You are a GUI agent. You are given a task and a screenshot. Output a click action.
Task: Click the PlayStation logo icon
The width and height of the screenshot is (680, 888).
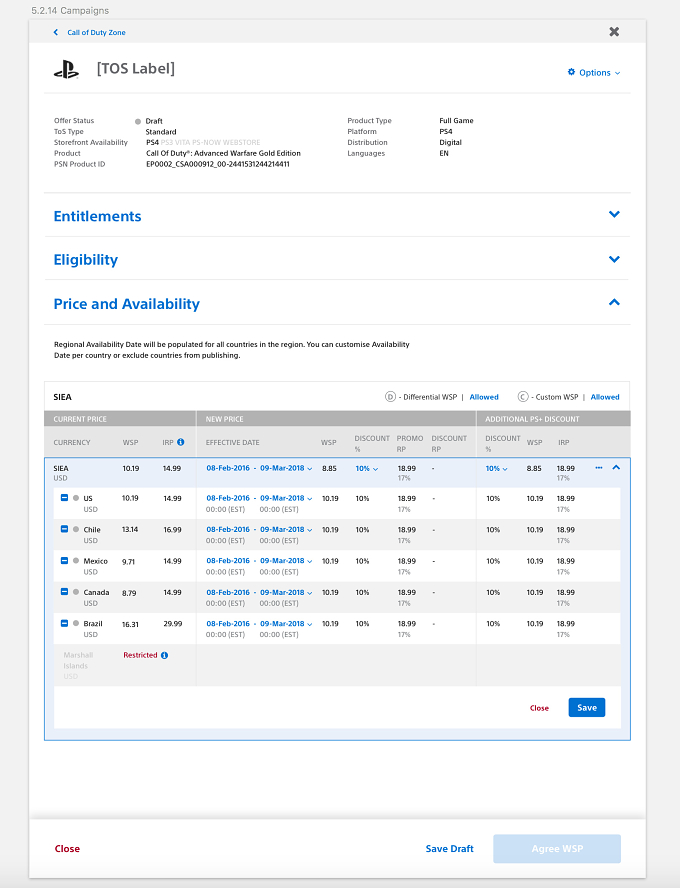coord(66,69)
